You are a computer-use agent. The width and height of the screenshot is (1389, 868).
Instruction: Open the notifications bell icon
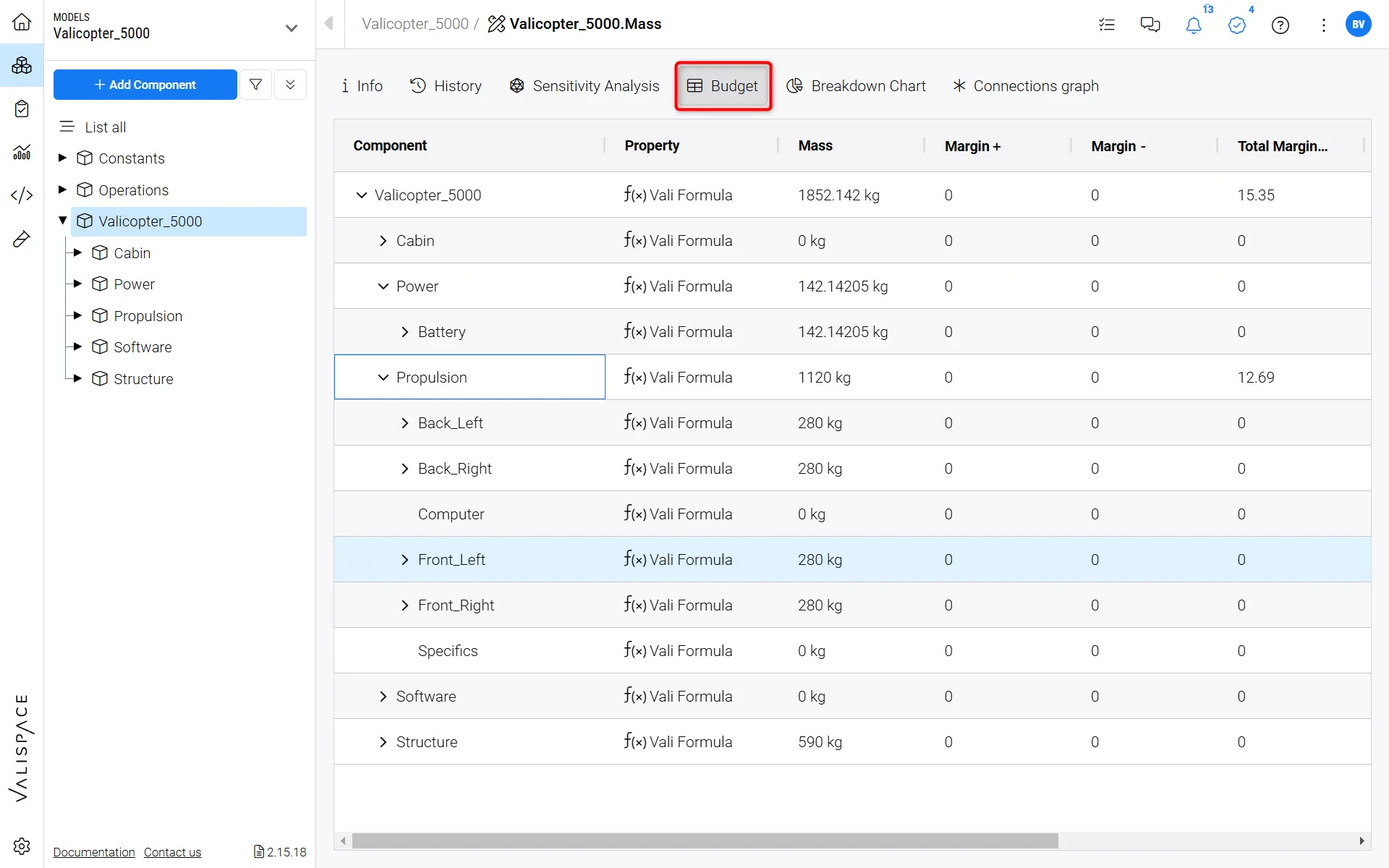point(1193,25)
